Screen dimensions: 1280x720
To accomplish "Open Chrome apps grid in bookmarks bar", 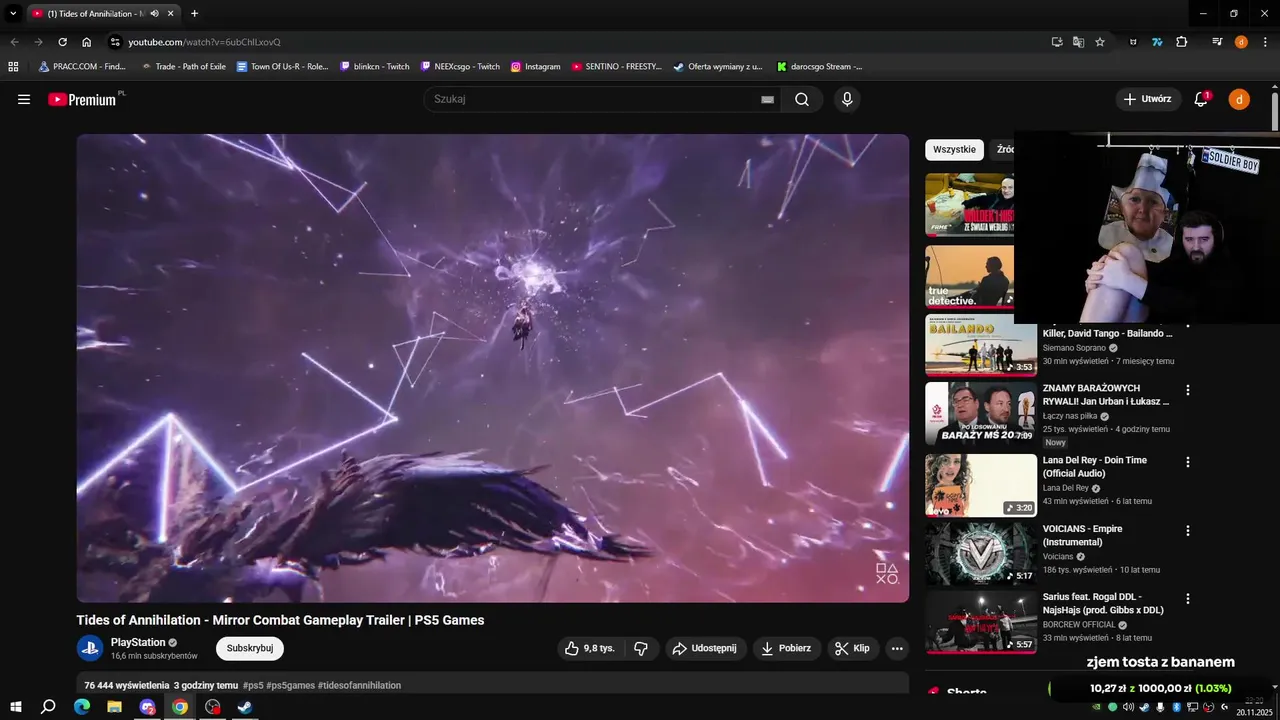I will click(13, 66).
